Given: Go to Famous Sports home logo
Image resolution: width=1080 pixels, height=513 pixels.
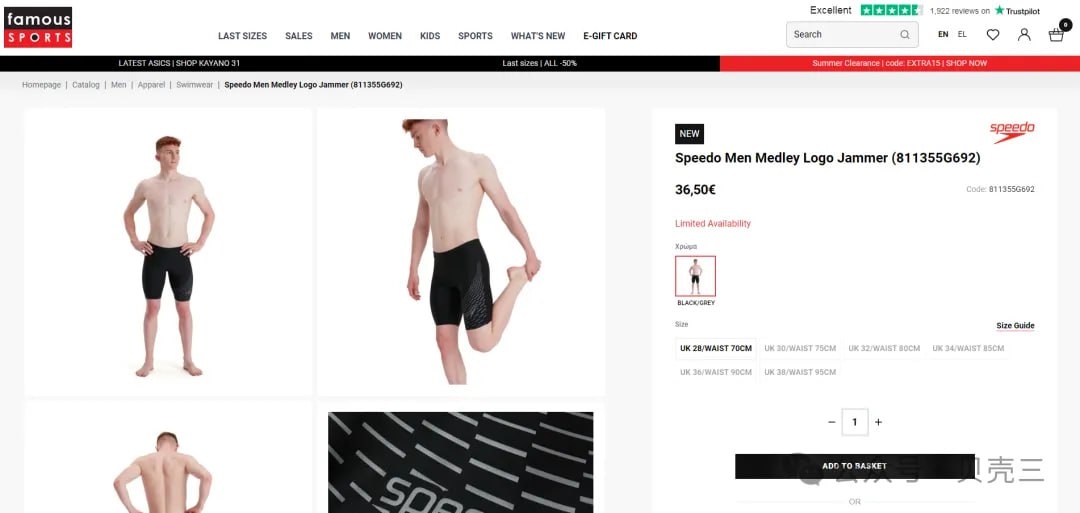Looking at the screenshot, I should point(38,27).
